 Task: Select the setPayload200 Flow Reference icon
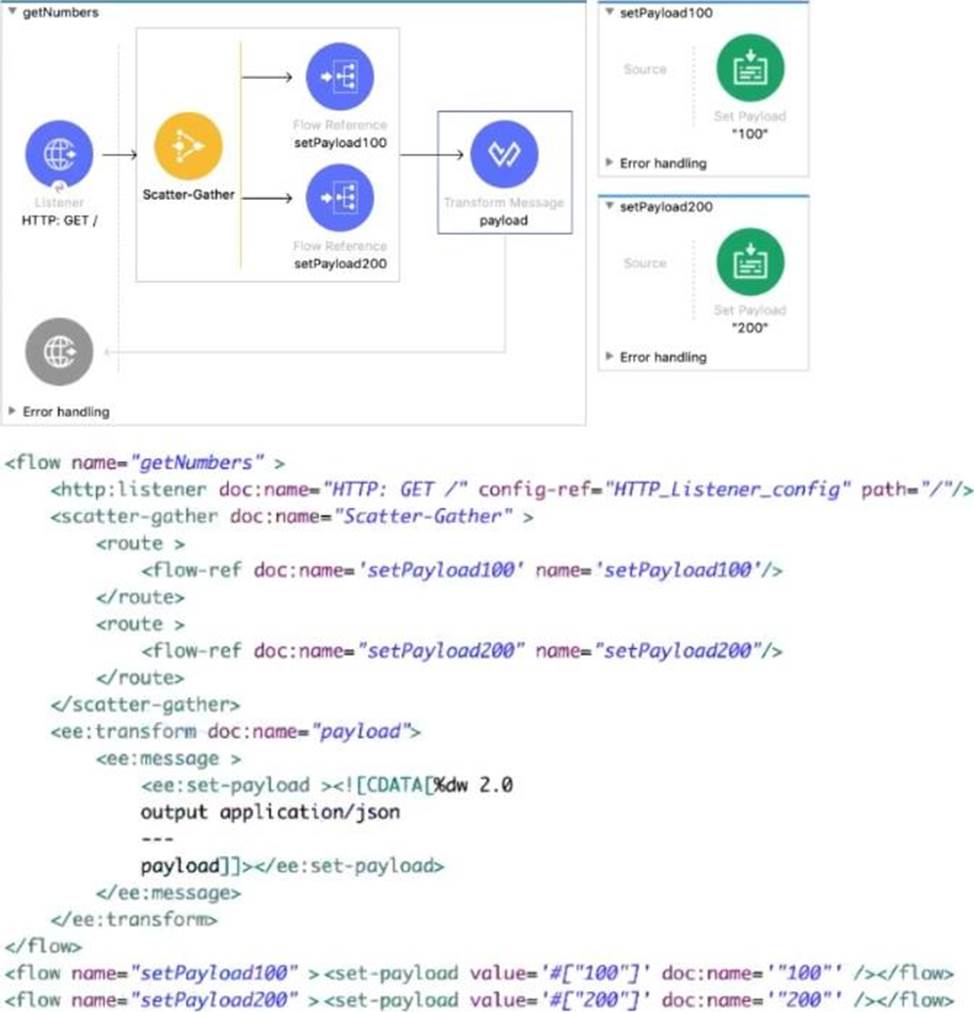point(339,198)
